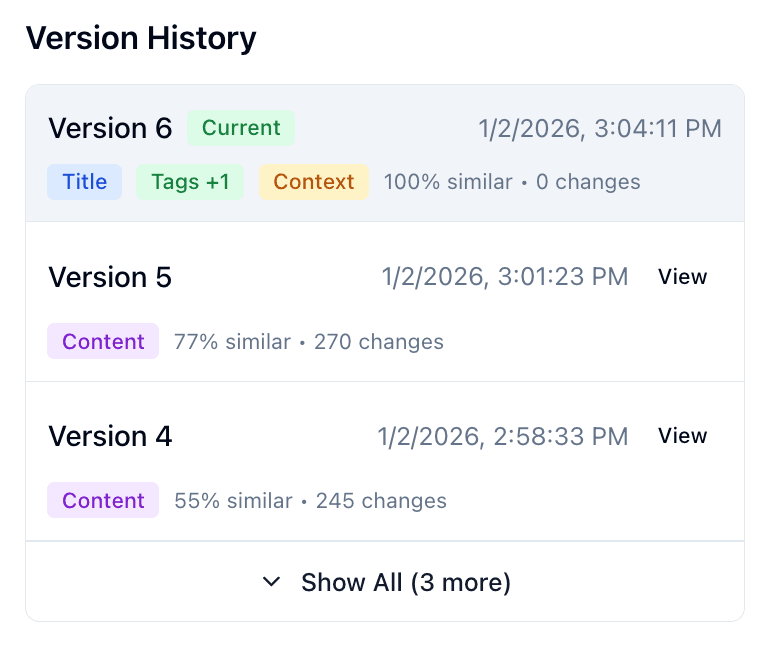Click the Version History heading
The height and width of the screenshot is (646, 772).
pos(141,38)
